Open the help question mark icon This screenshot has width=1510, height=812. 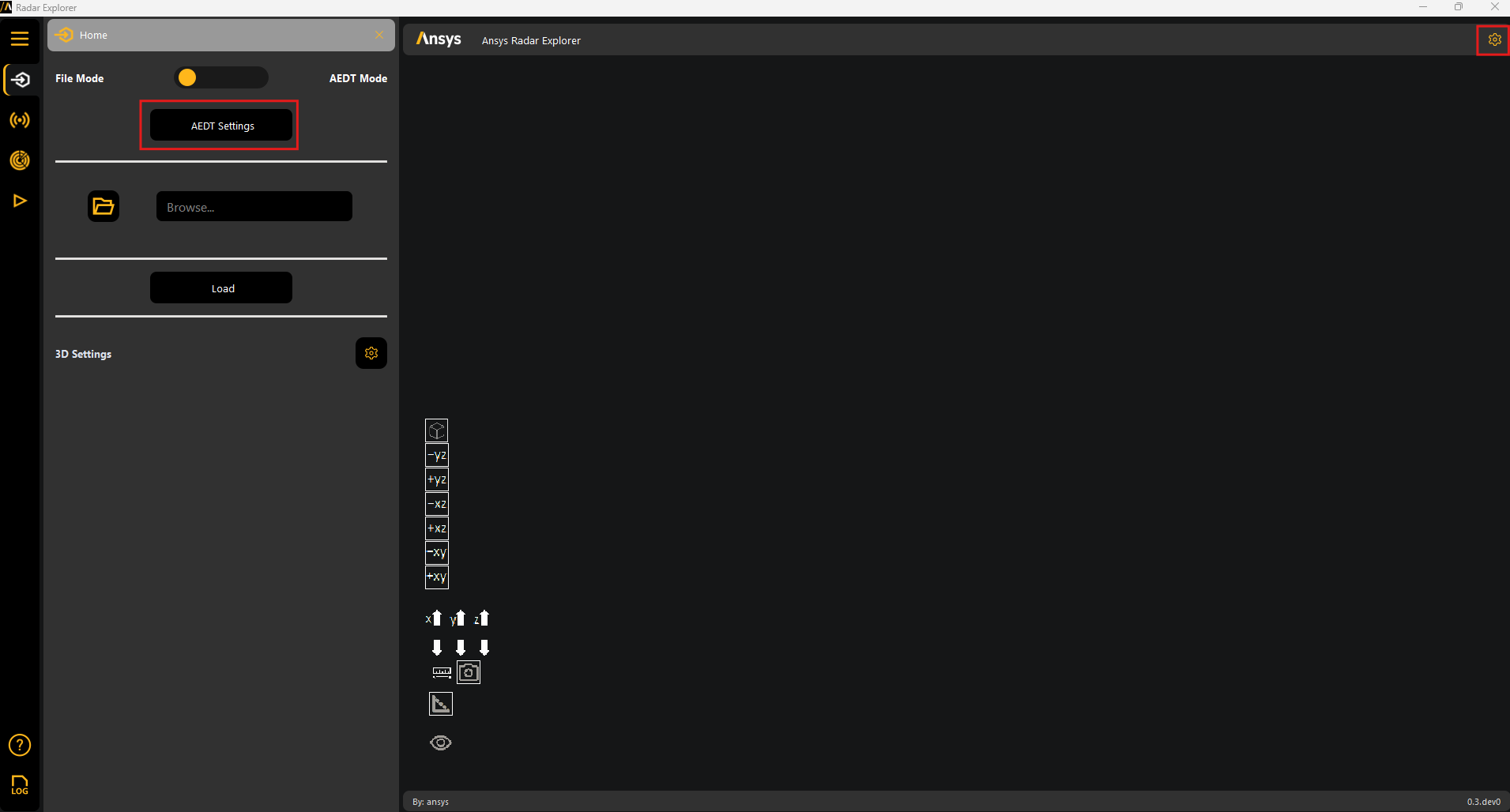20,745
